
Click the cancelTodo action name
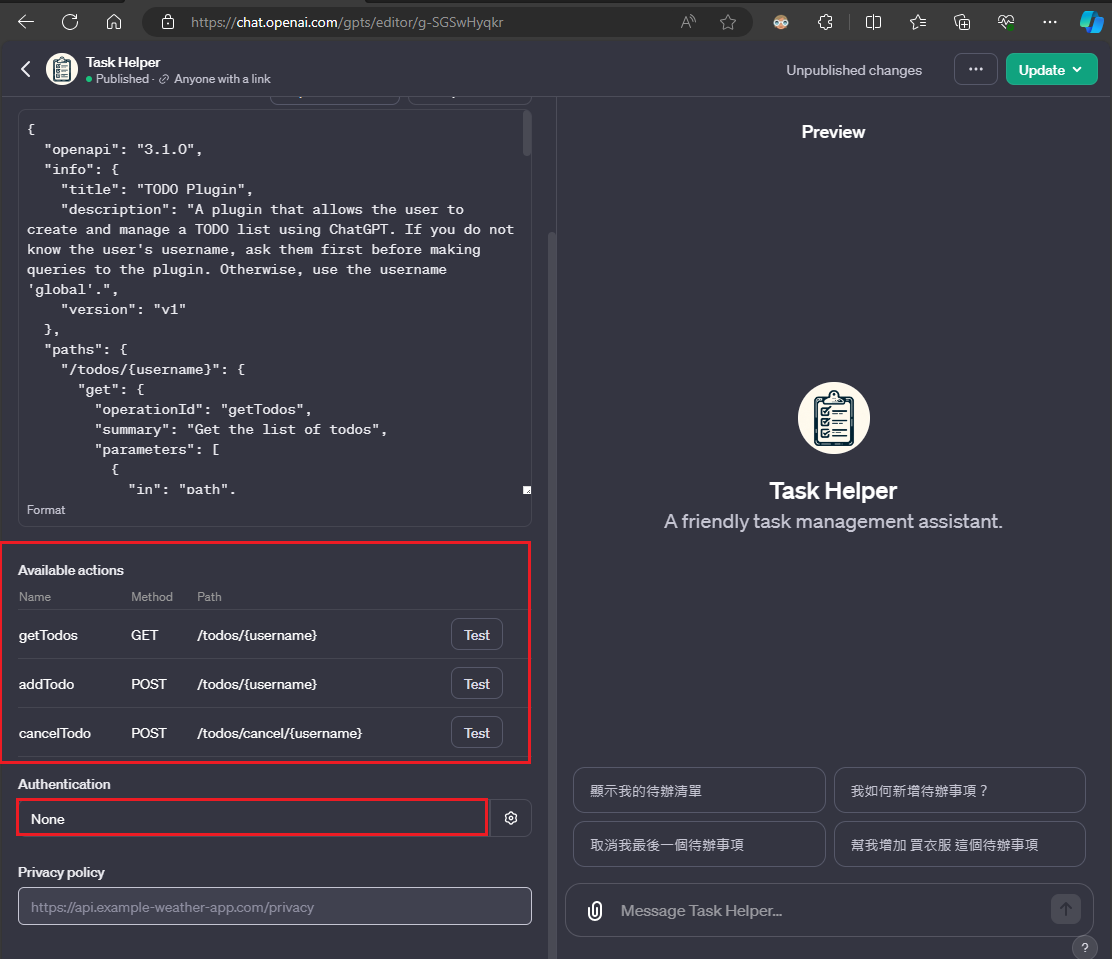tap(55, 733)
